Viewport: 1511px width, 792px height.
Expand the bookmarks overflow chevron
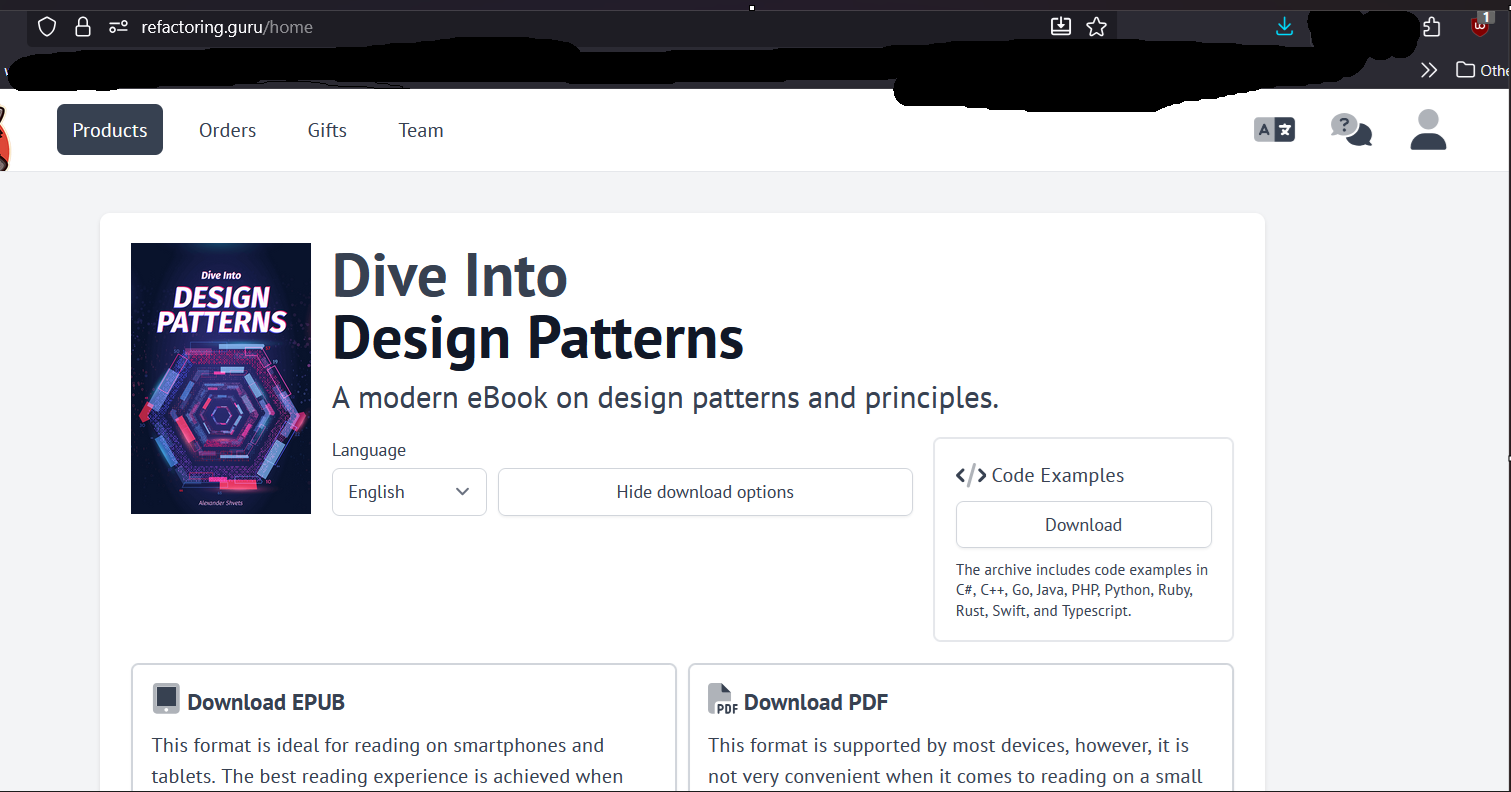1428,70
